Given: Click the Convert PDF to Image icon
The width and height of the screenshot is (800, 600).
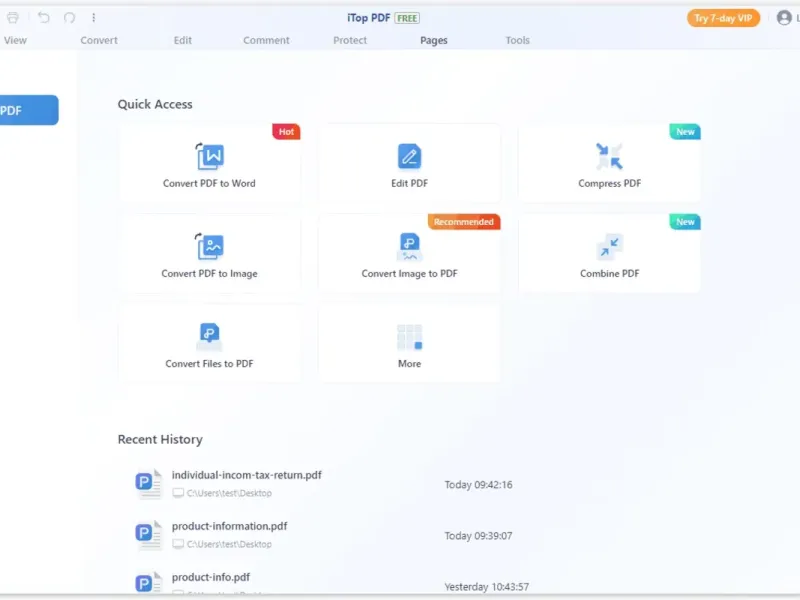Looking at the screenshot, I should [x=209, y=246].
